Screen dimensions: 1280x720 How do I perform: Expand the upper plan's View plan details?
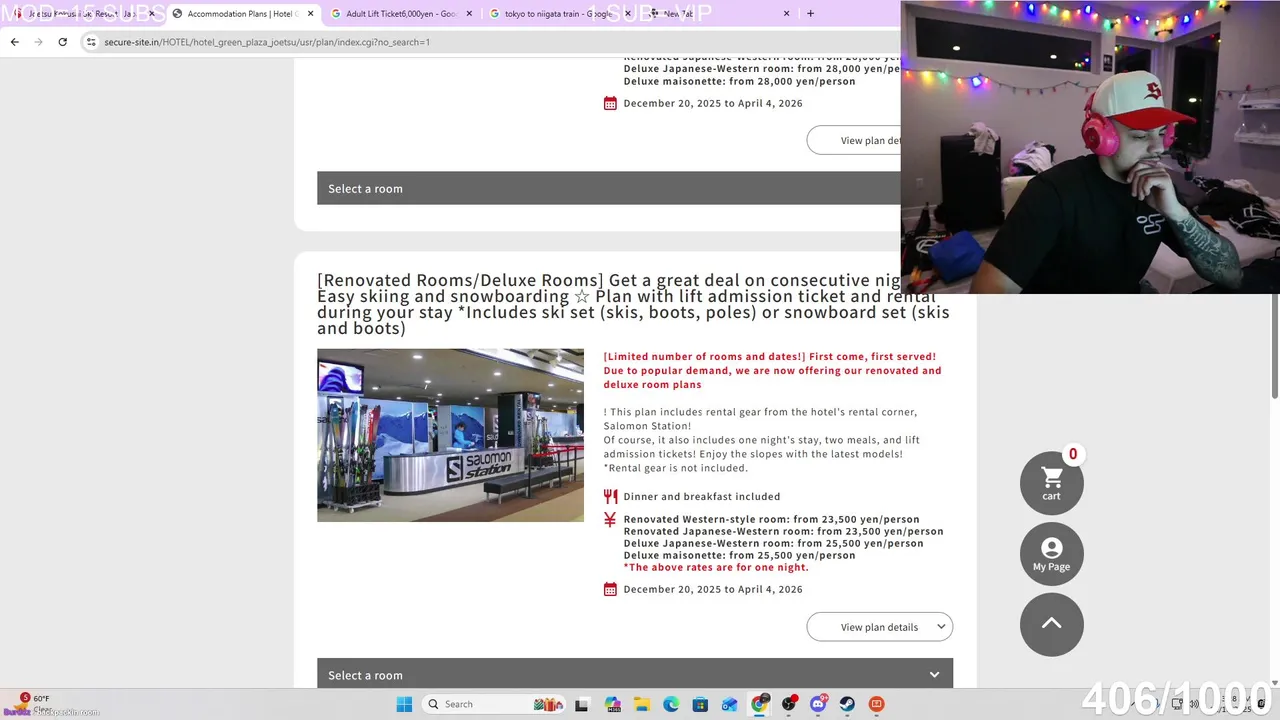[854, 140]
